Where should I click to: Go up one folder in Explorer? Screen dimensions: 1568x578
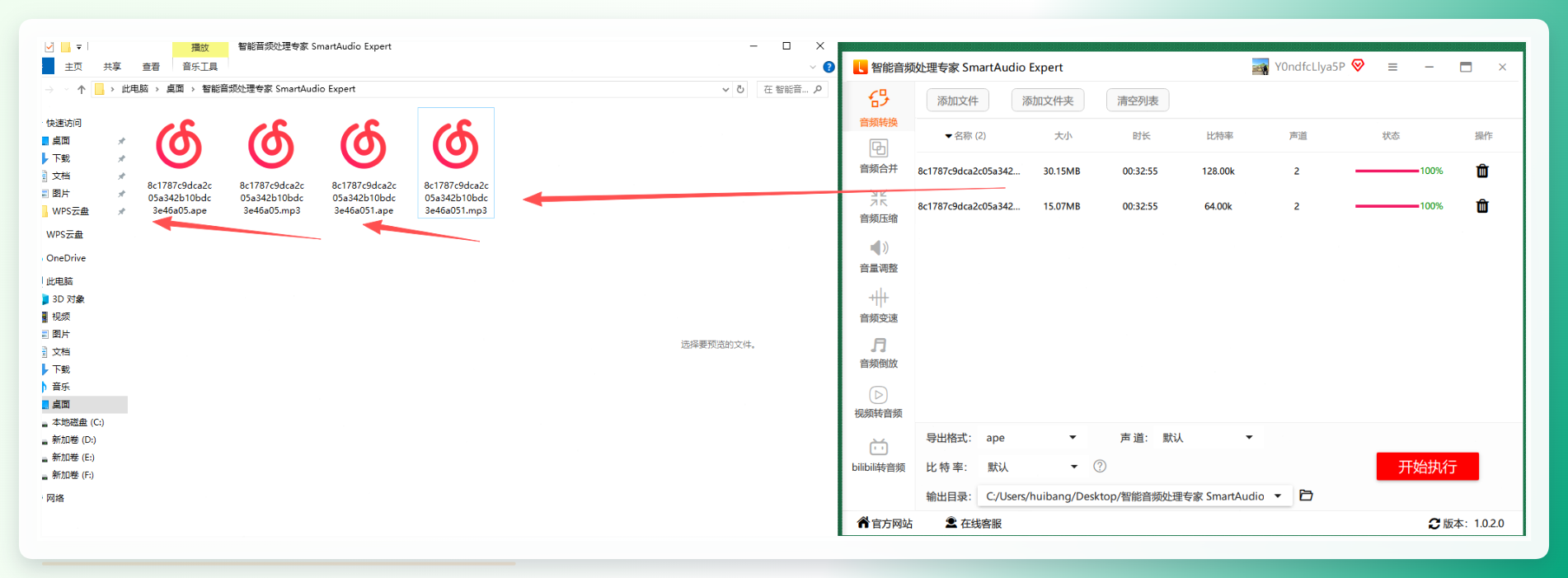(81, 89)
